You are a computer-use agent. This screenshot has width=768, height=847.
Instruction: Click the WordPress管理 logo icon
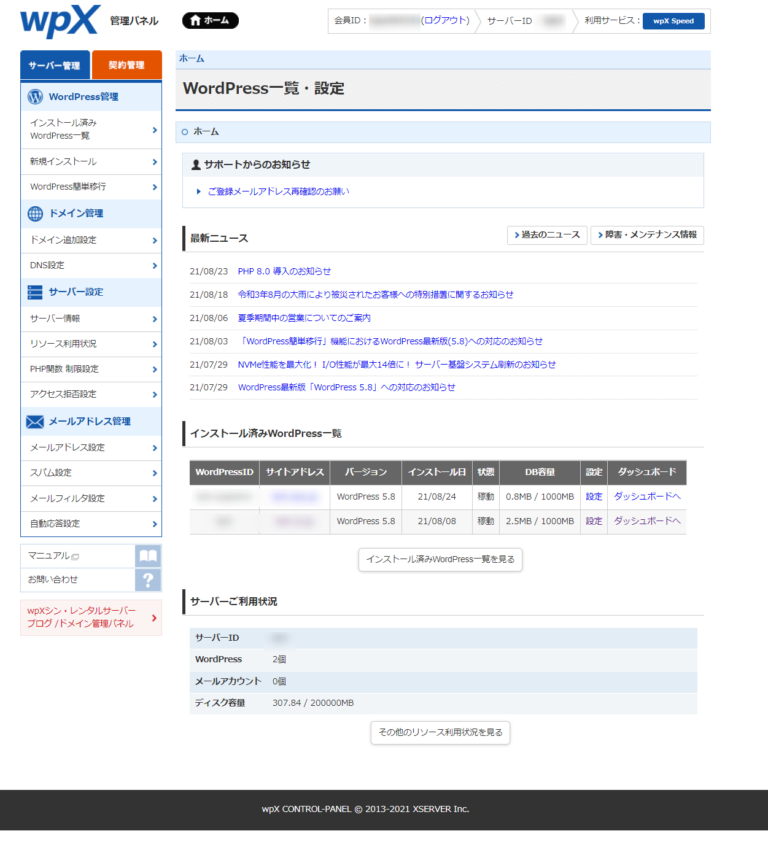(x=35, y=97)
